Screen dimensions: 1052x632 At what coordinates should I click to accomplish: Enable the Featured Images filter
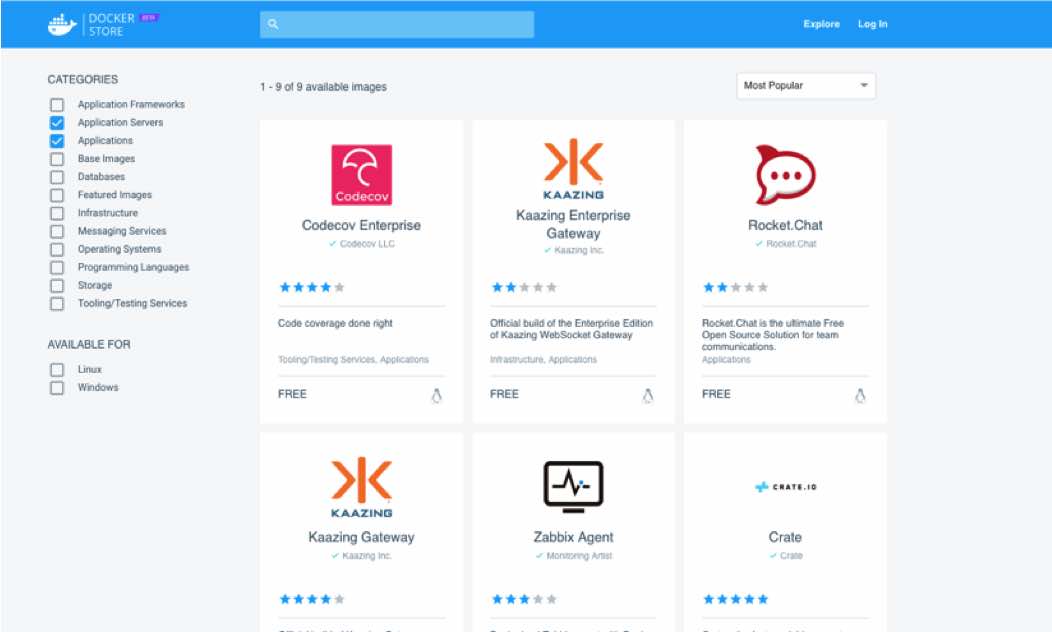pos(57,195)
